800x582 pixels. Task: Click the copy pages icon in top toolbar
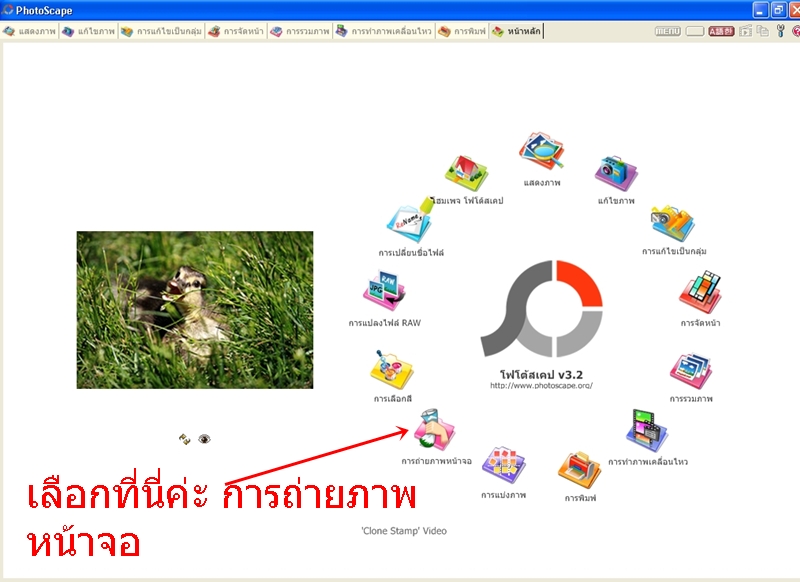point(763,31)
